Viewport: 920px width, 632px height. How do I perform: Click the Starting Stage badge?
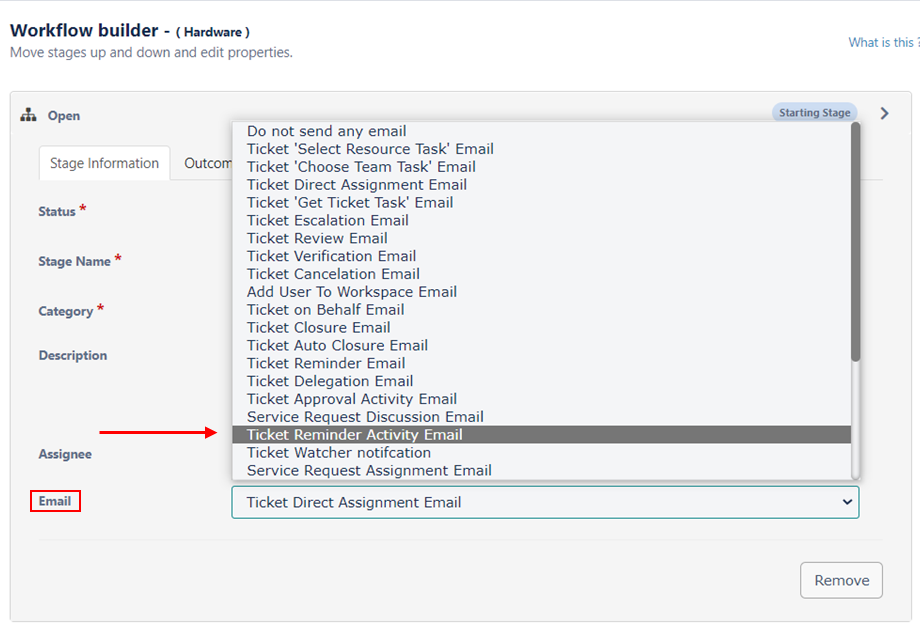(x=814, y=113)
